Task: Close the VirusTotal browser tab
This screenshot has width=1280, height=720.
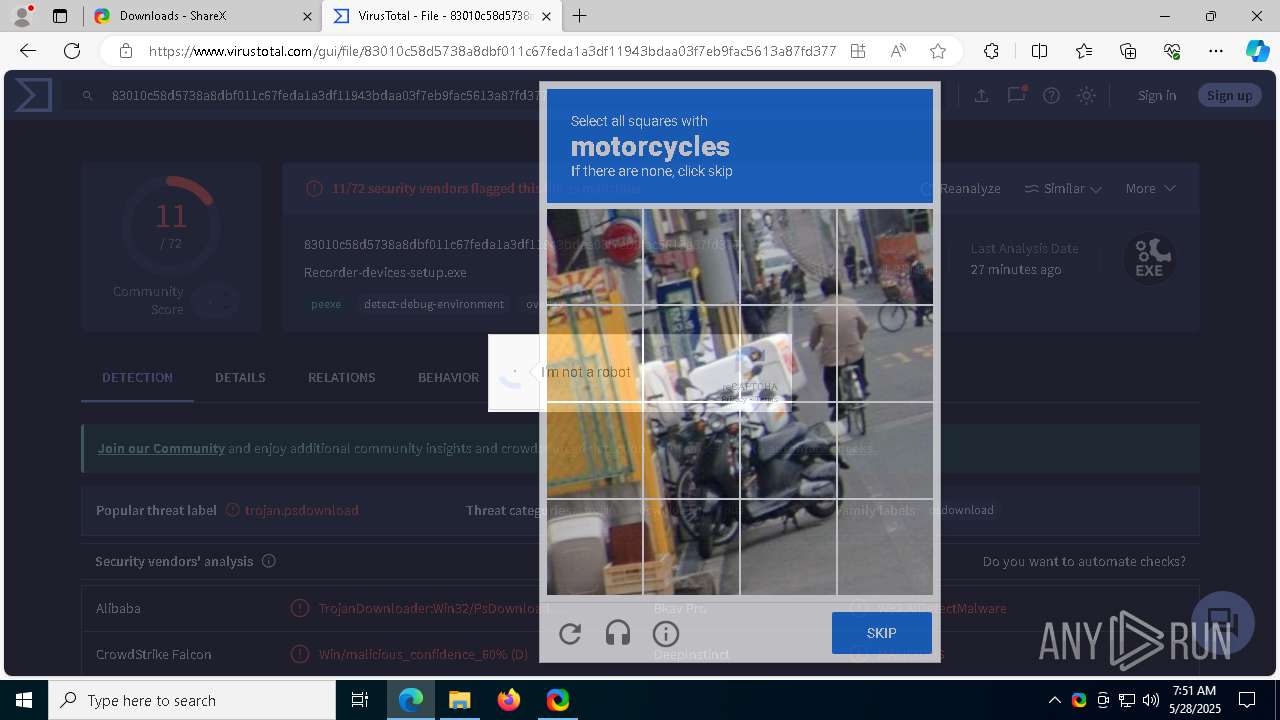Action: (546, 16)
